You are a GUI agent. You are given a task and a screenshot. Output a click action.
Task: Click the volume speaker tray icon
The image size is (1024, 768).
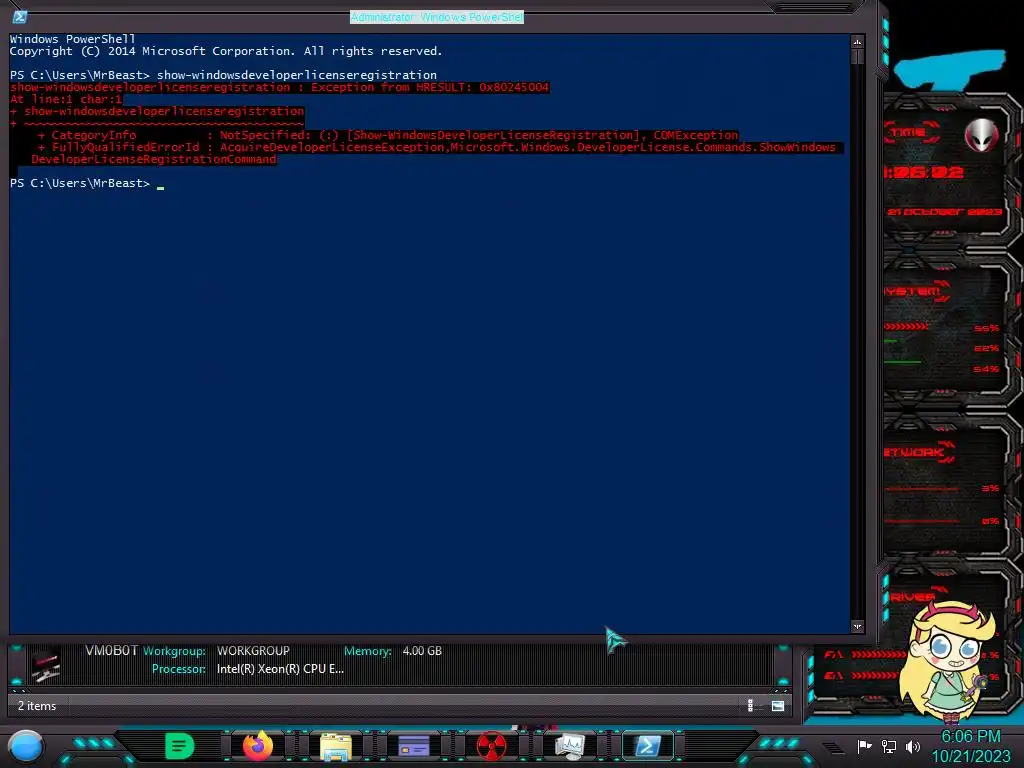(912, 746)
